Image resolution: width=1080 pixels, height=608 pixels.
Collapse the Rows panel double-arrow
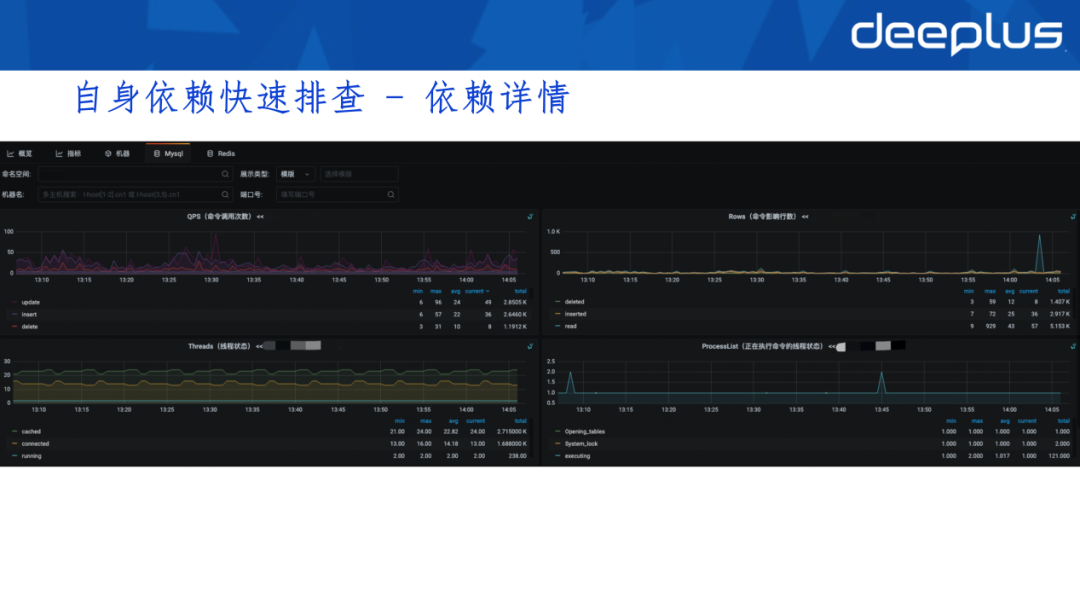point(804,217)
